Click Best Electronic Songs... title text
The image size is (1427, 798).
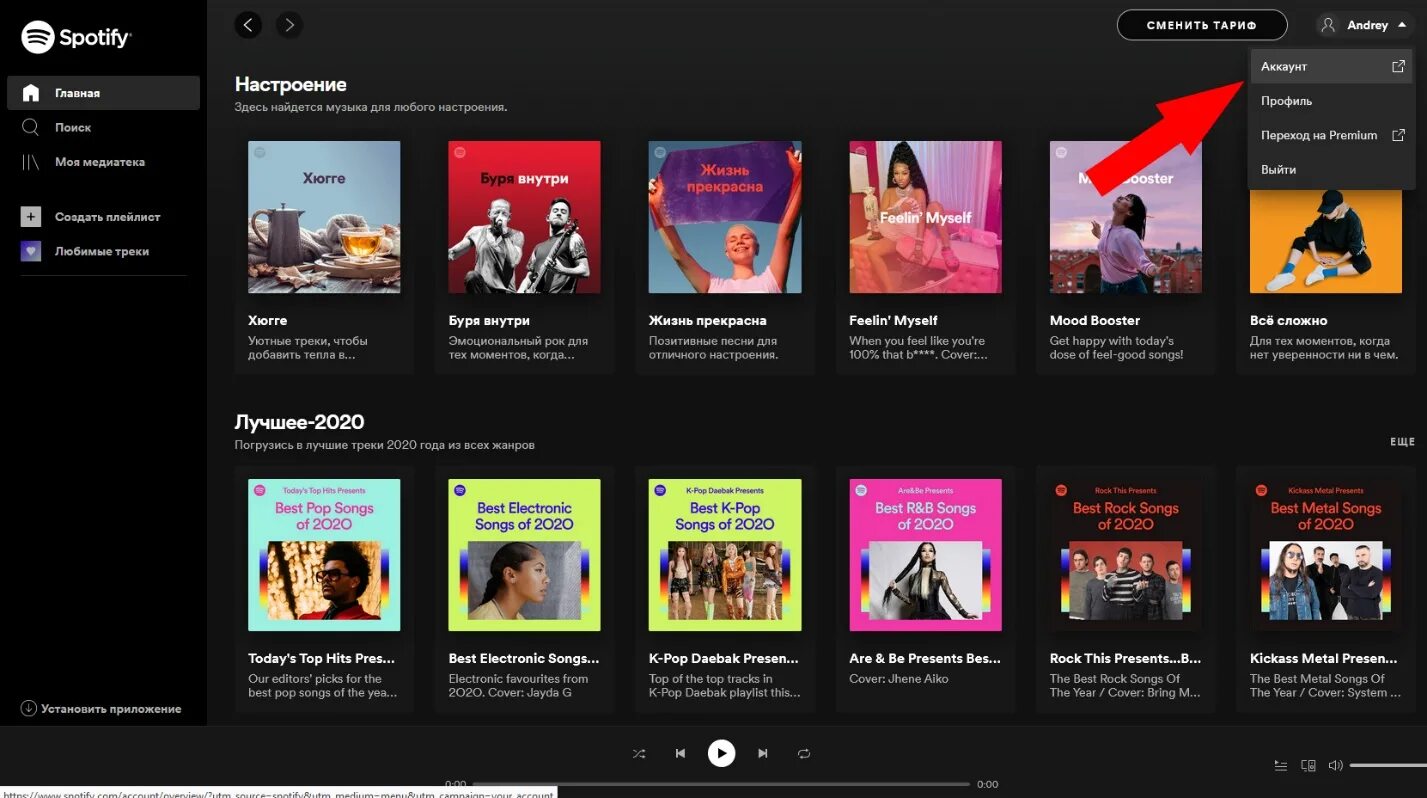coord(524,659)
